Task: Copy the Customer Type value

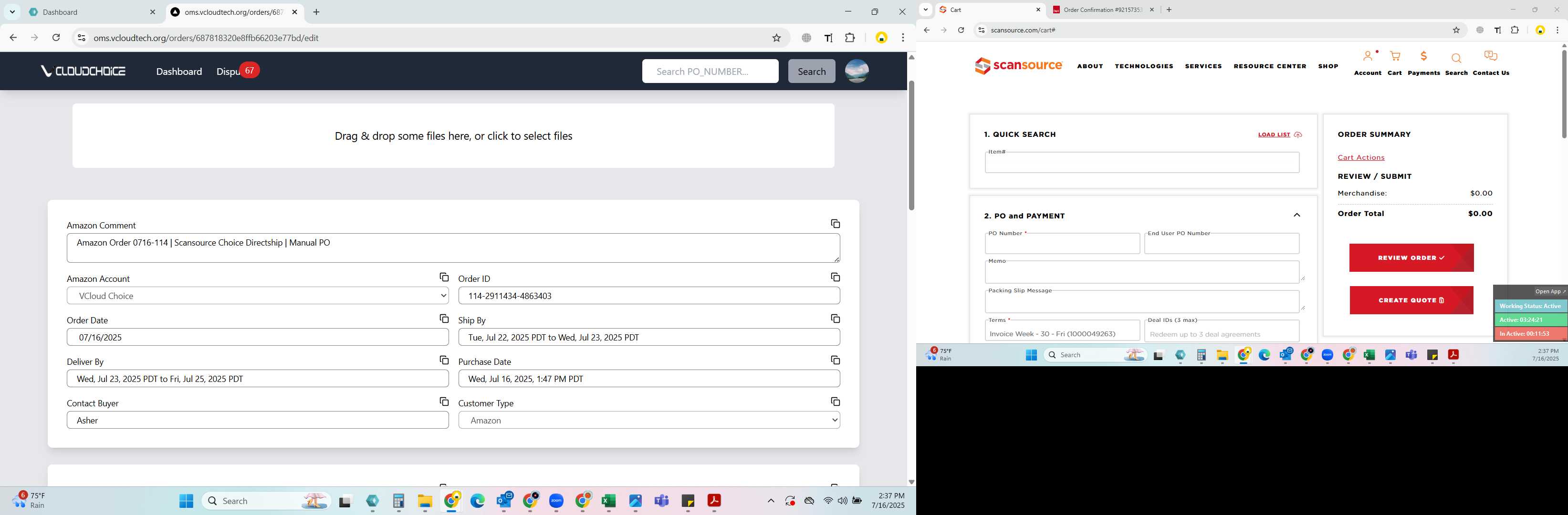Action: click(x=835, y=402)
